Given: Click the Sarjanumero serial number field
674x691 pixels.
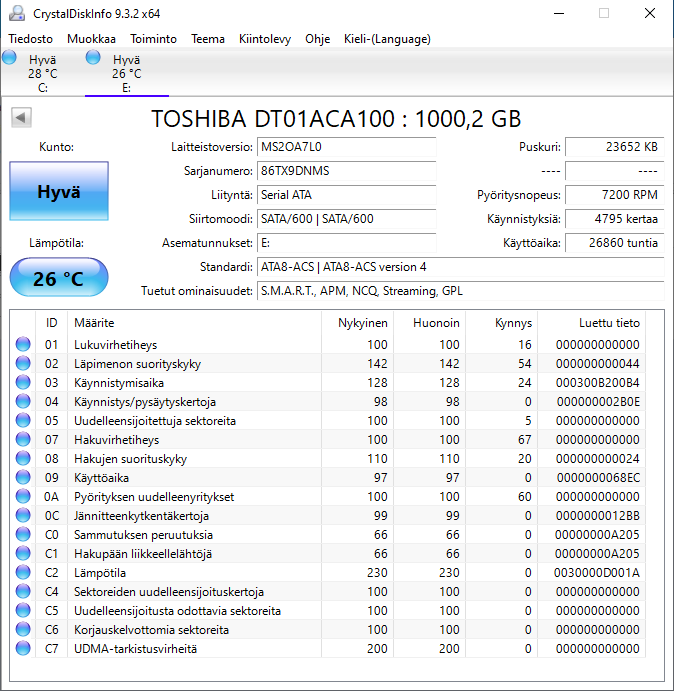Looking at the screenshot, I should [x=346, y=171].
